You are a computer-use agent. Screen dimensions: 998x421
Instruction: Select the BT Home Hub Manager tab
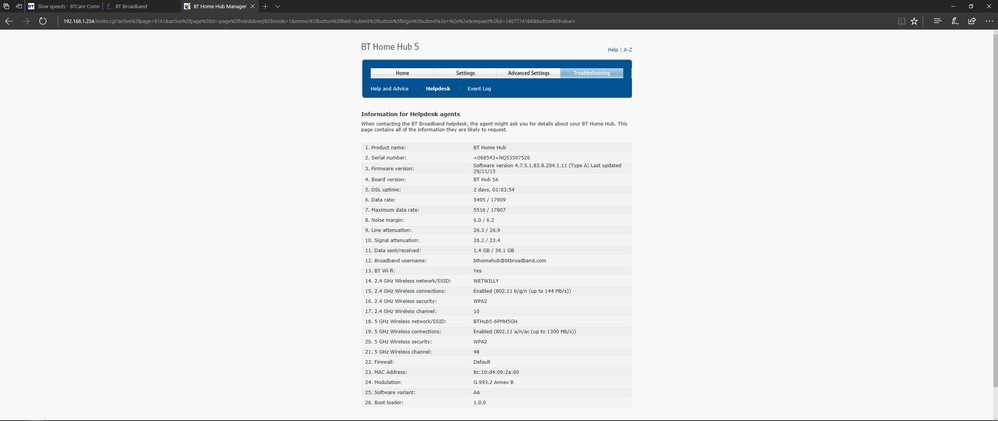(220, 6)
